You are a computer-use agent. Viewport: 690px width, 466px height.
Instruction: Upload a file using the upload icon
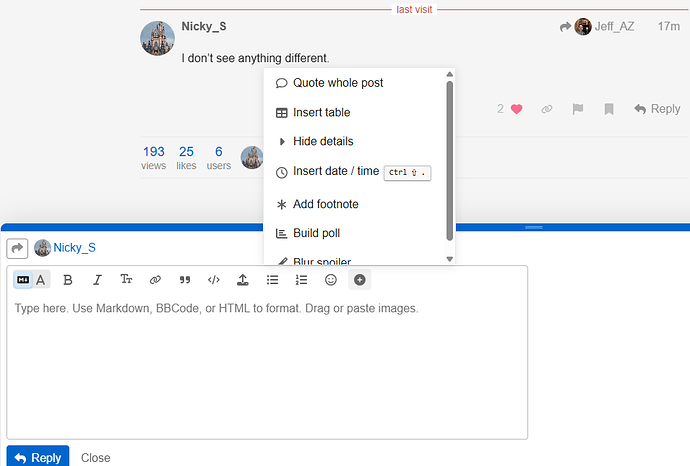tap(242, 280)
